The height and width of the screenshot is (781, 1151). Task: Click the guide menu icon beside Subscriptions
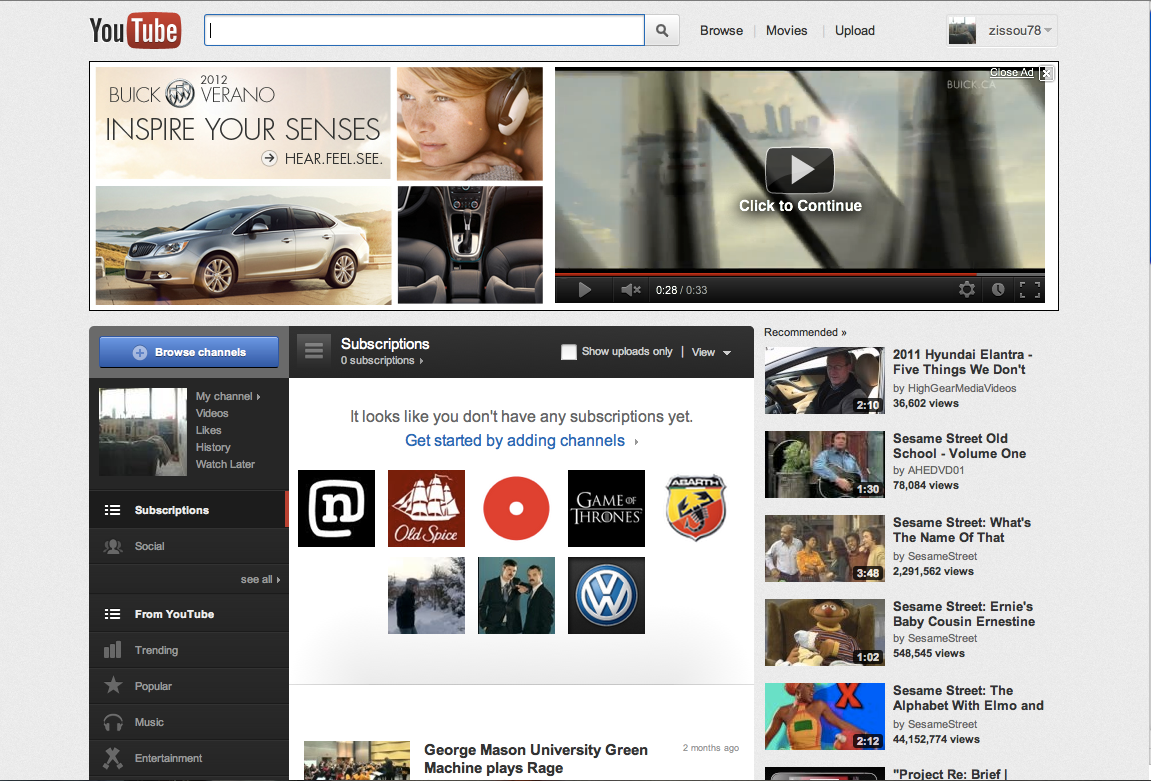point(313,351)
